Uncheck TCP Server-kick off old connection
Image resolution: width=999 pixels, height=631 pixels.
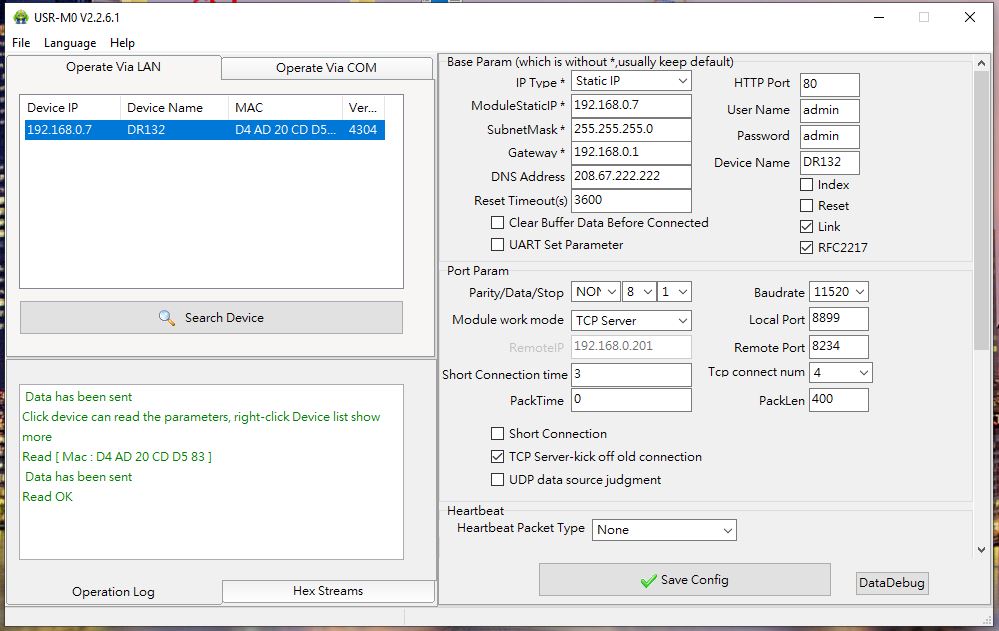click(x=498, y=457)
